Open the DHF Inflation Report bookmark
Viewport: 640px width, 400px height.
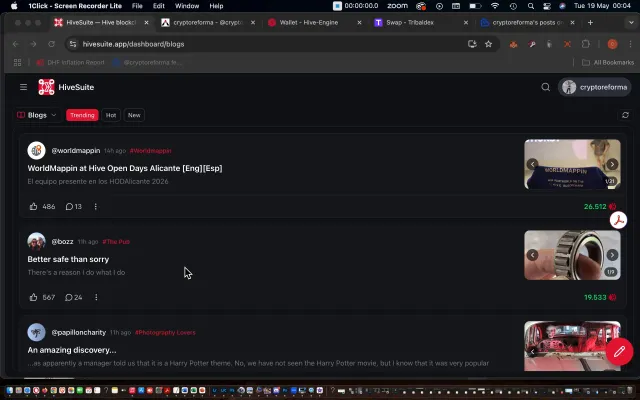(x=70, y=62)
